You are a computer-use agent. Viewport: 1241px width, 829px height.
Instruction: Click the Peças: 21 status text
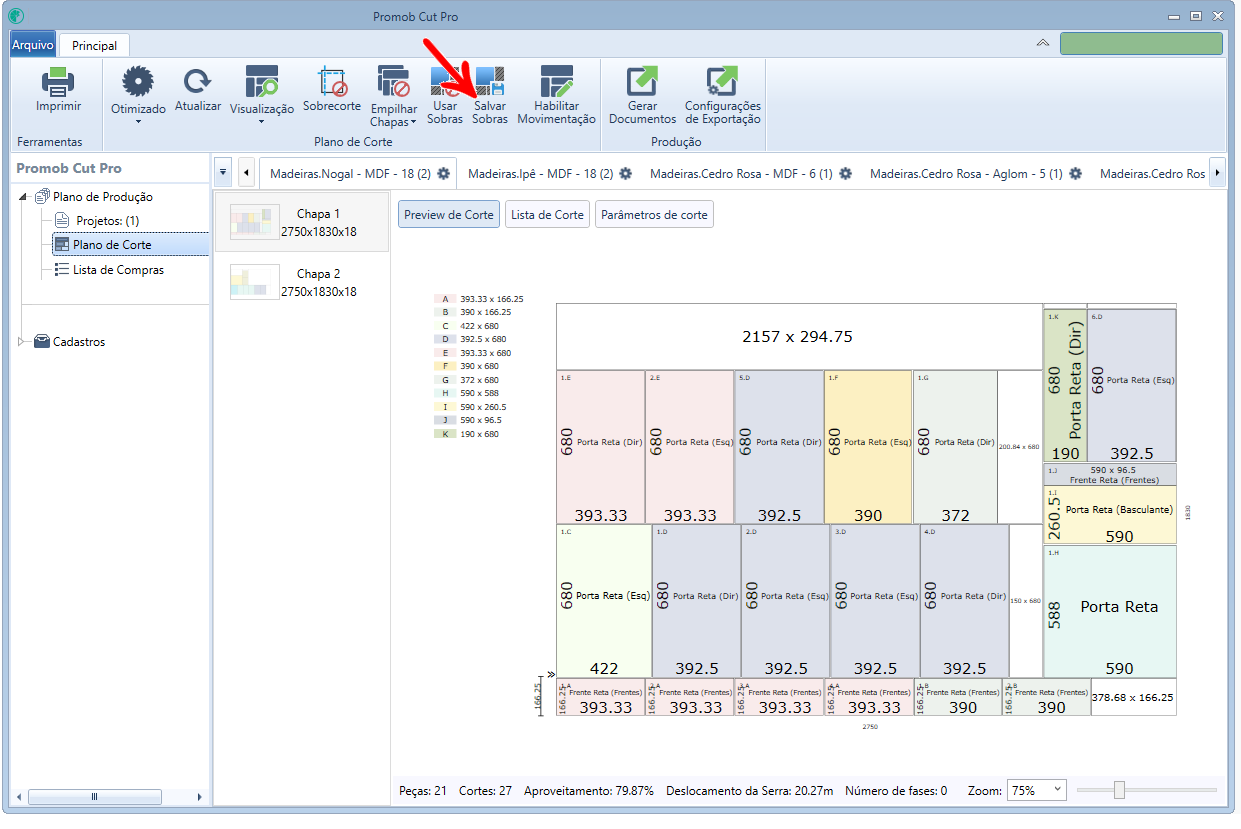click(x=423, y=791)
